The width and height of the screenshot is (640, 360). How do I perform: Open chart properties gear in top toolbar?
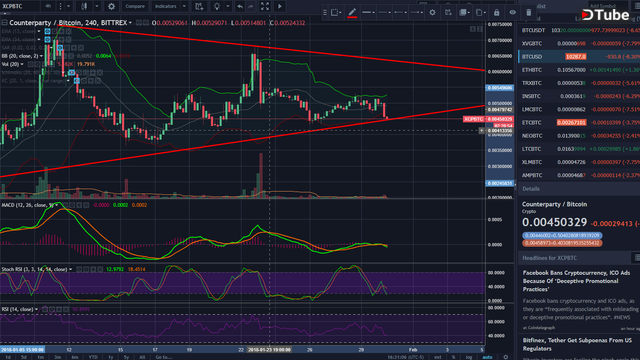(x=111, y=6)
